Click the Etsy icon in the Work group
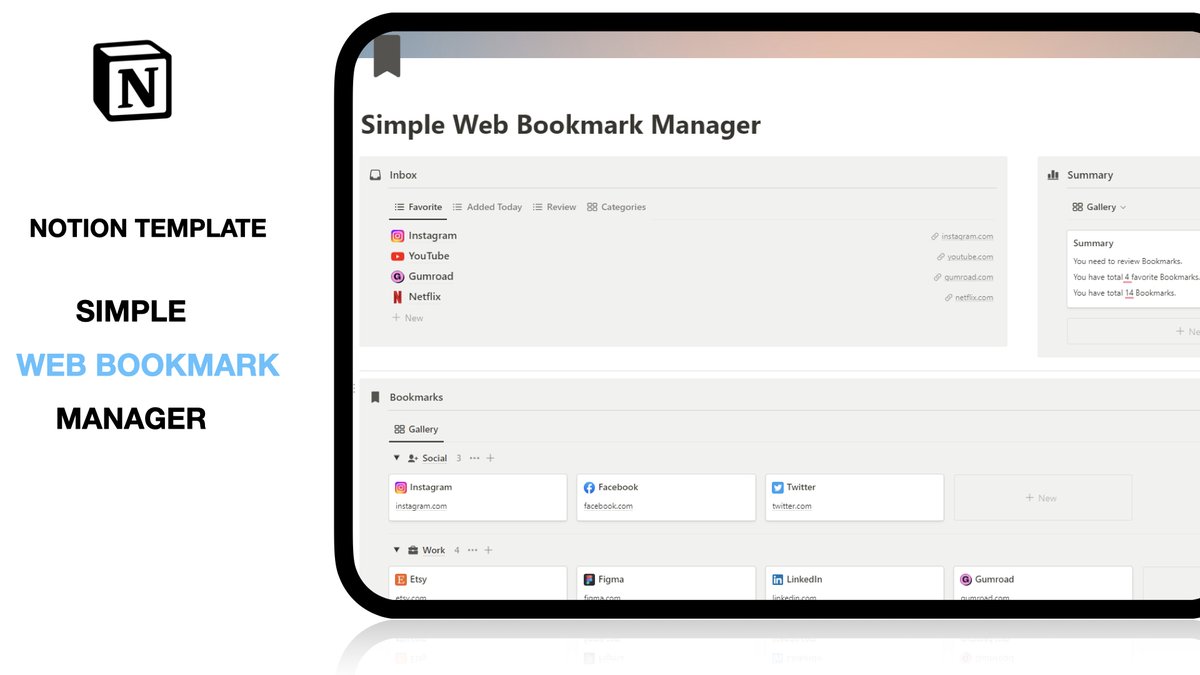The height and width of the screenshot is (675, 1200). pyautogui.click(x=401, y=580)
